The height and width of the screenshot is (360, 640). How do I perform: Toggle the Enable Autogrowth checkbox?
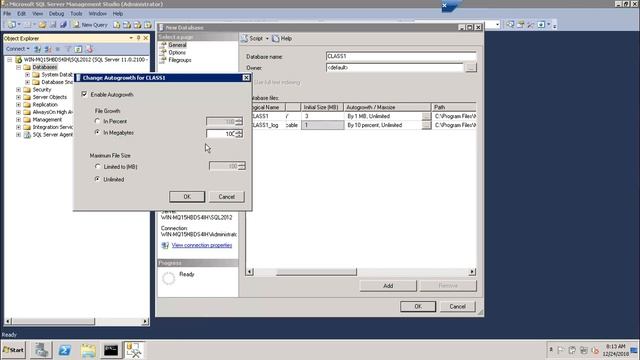coord(84,94)
